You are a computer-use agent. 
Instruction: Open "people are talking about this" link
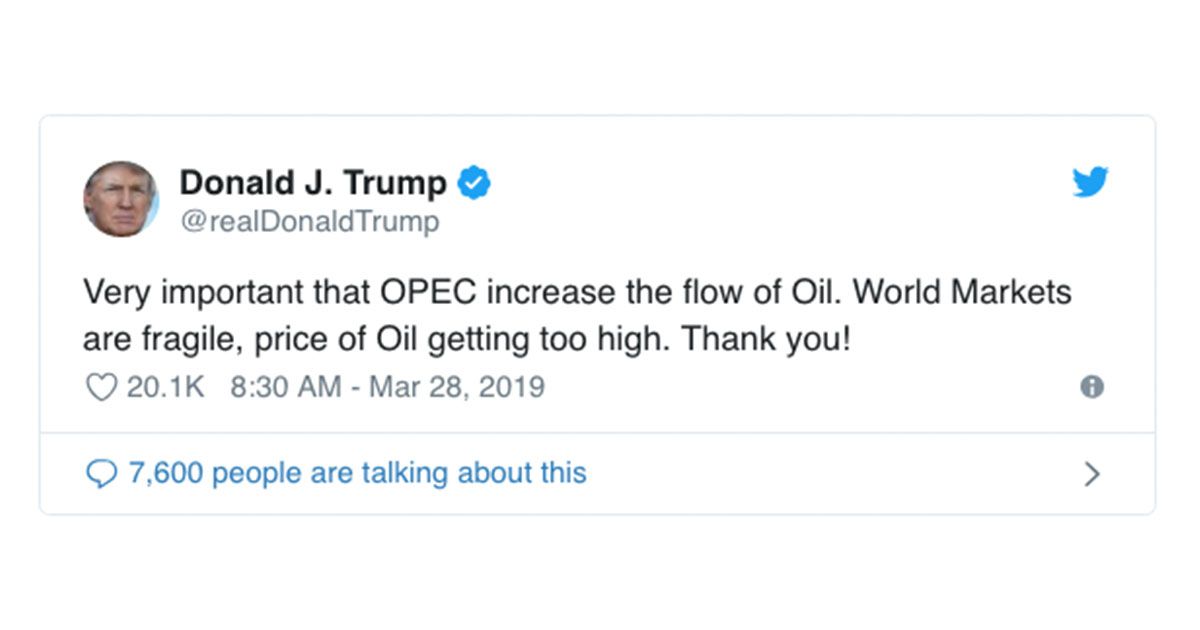pyautogui.click(x=399, y=473)
